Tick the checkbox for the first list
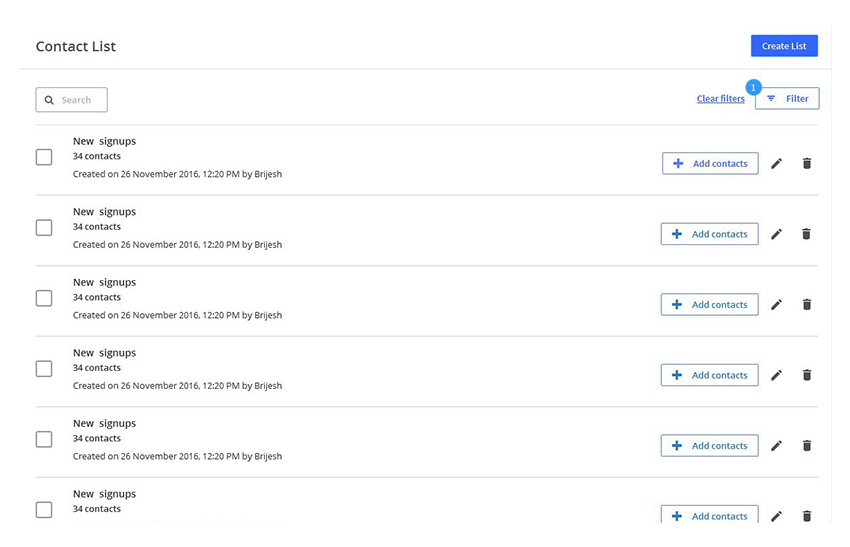The height and width of the screenshot is (547, 850). [44, 157]
